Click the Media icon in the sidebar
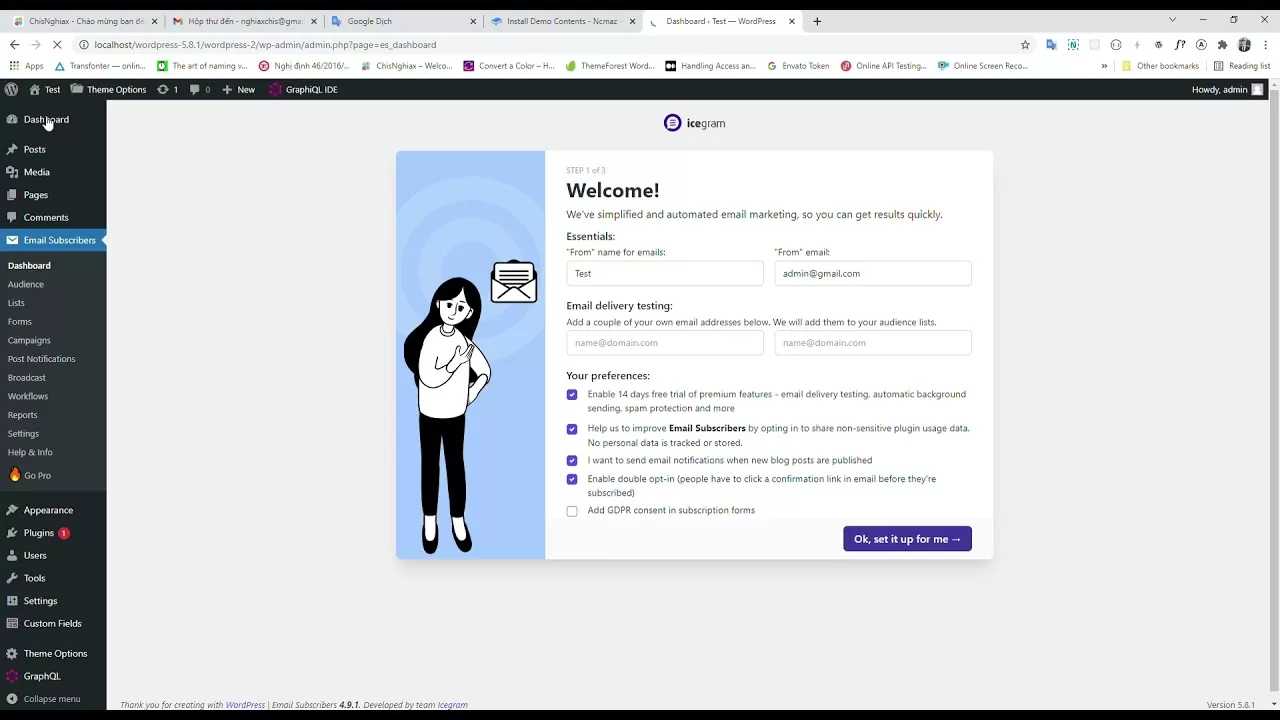Viewport: 1280px width, 720px height. [12, 172]
